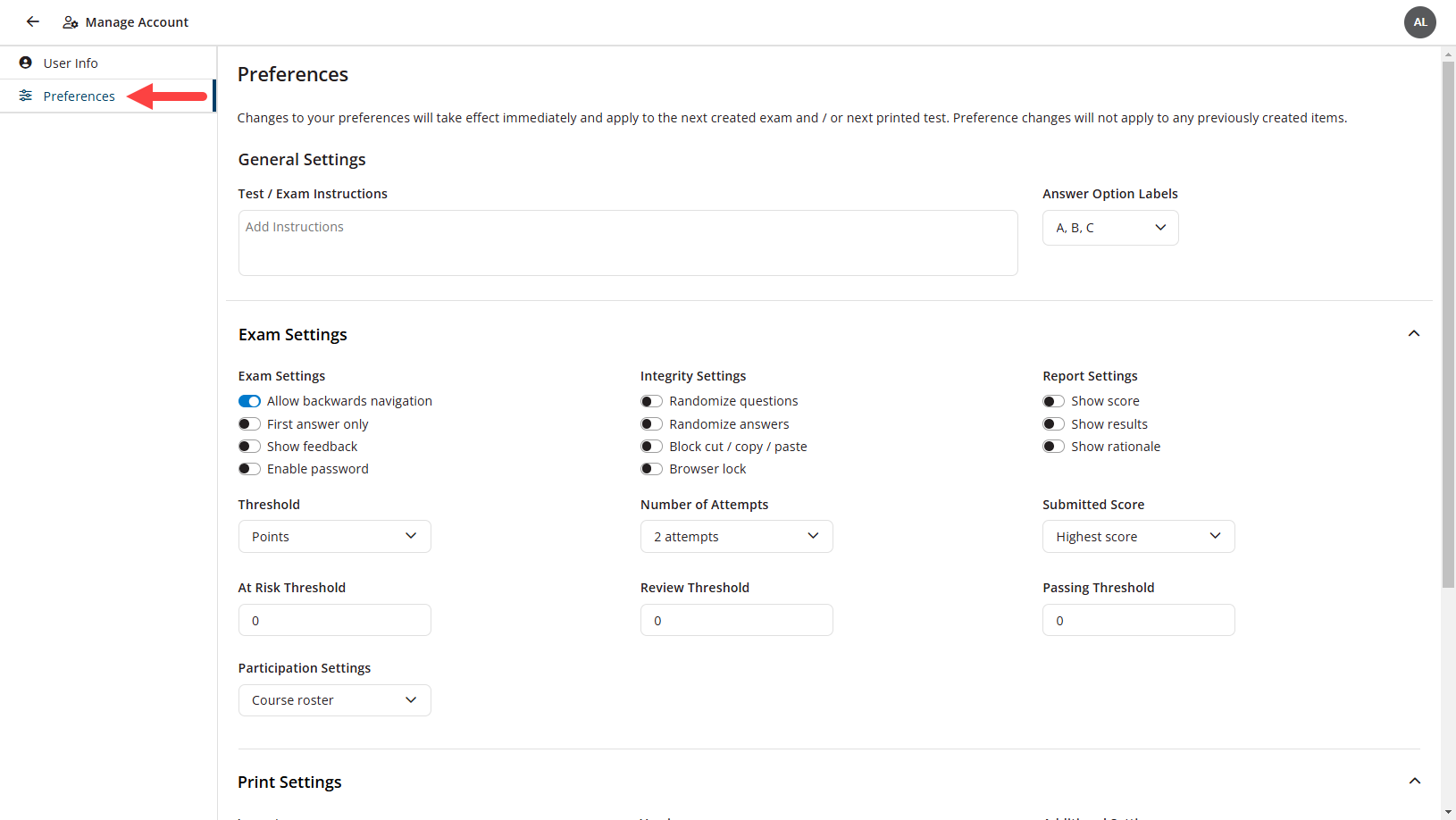Click the At Risk Threshold input field

pyautogui.click(x=334, y=619)
